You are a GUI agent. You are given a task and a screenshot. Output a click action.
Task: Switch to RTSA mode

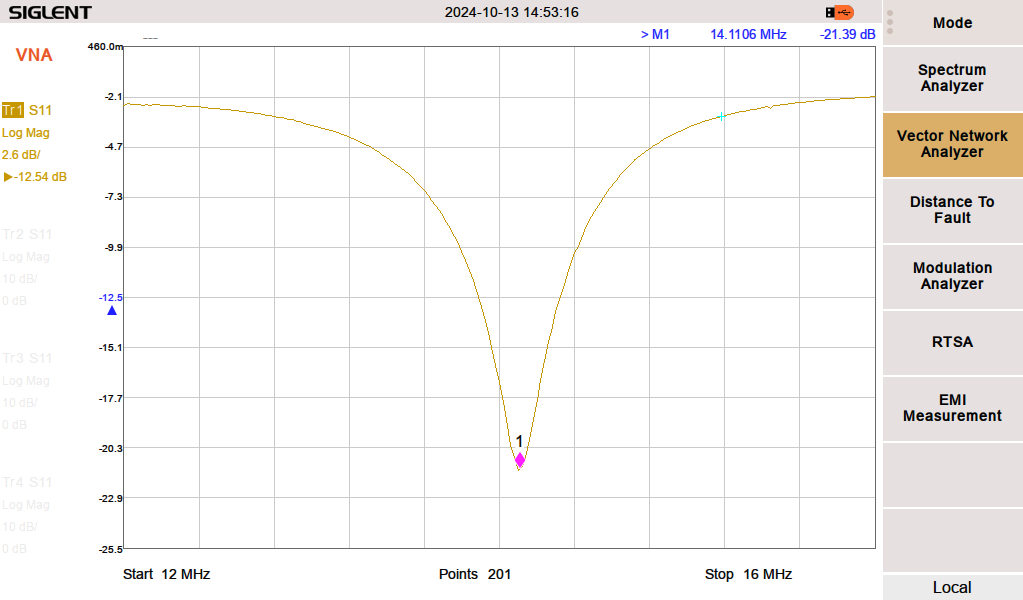pyautogui.click(x=952, y=342)
